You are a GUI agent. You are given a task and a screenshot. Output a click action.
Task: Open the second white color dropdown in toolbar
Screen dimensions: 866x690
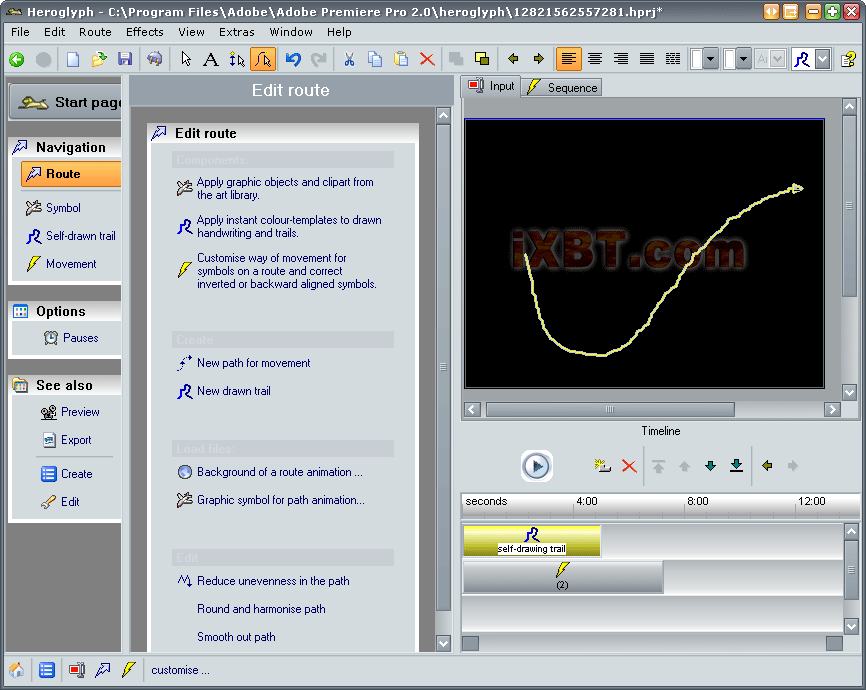pos(743,59)
